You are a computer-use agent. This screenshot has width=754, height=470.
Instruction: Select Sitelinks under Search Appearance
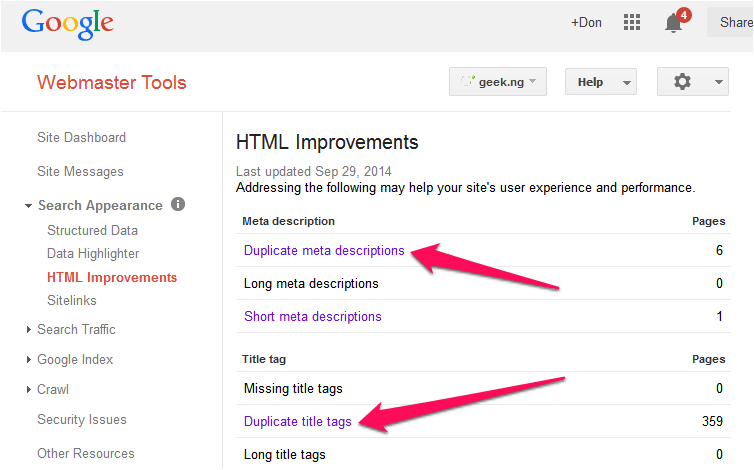click(x=72, y=300)
